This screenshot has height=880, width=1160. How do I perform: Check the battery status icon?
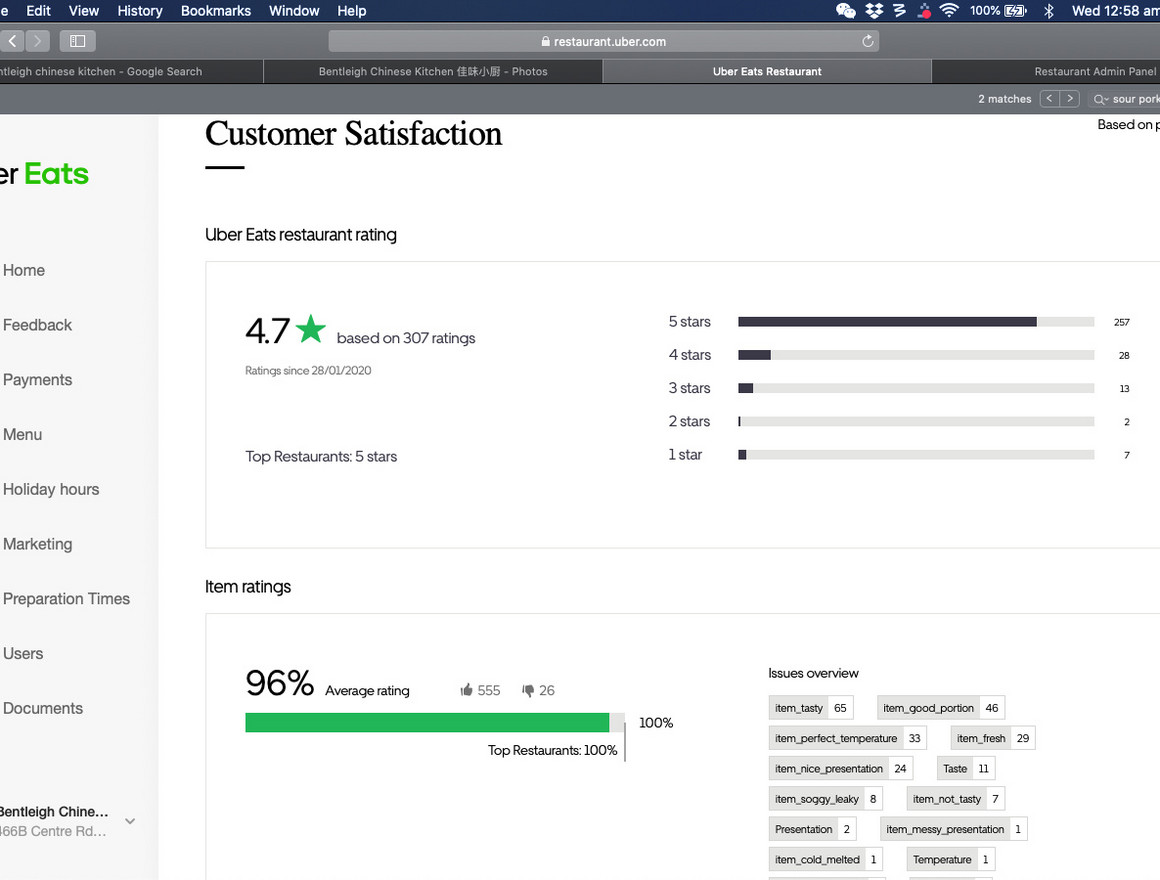[x=1015, y=10]
